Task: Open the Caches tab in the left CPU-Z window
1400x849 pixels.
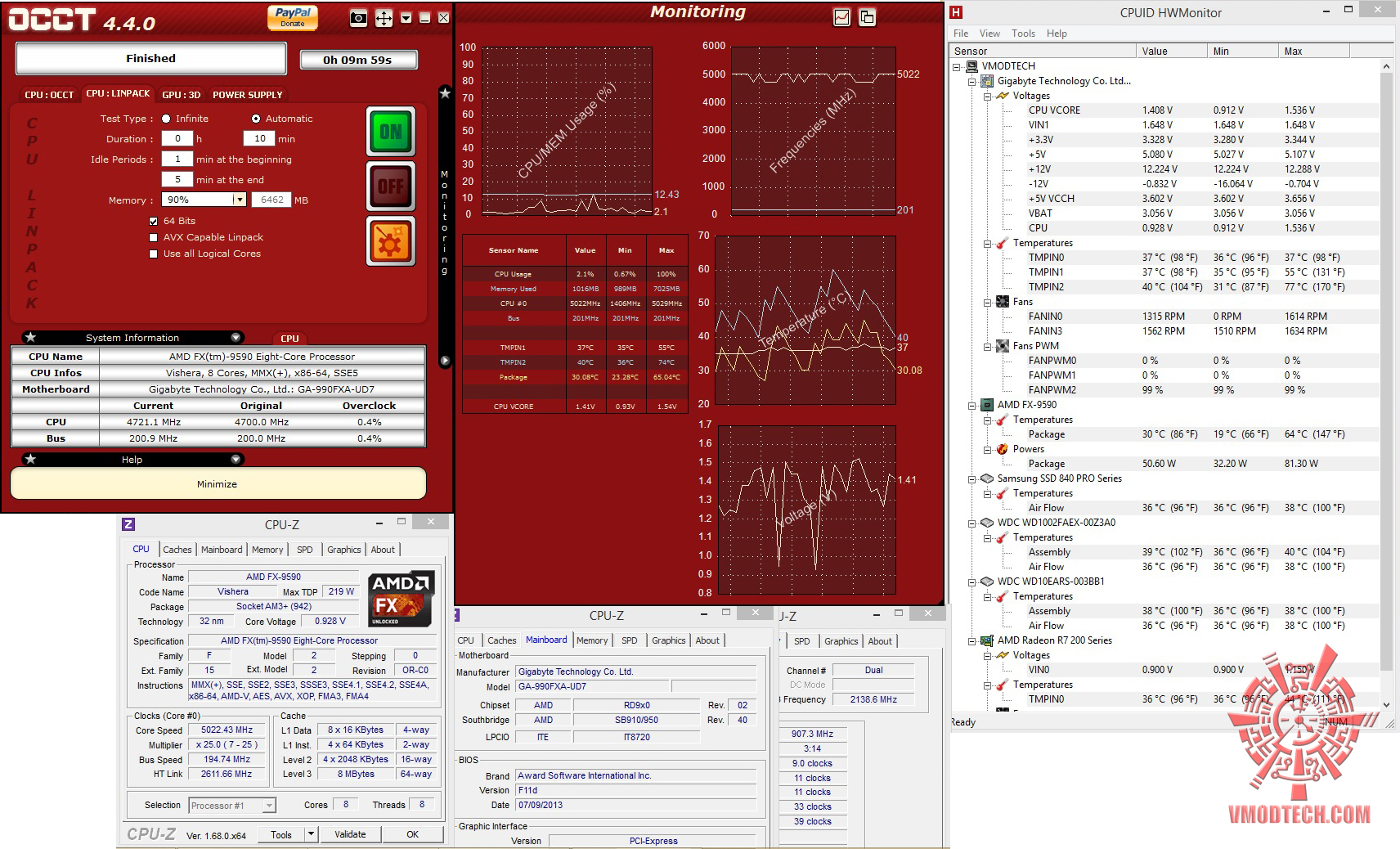Action: click(x=177, y=550)
